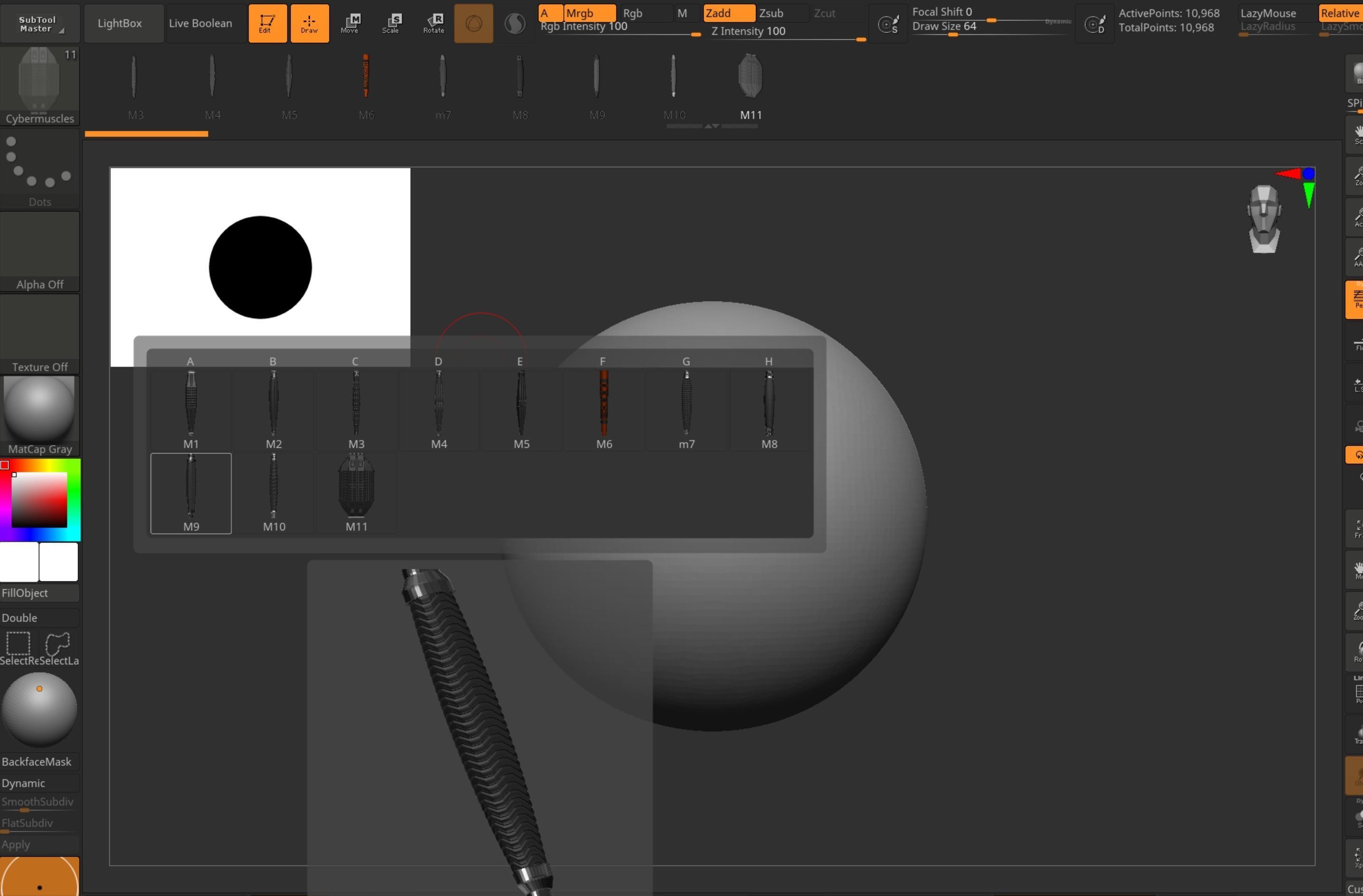Image resolution: width=1363 pixels, height=896 pixels.
Task: Click the Draw mode button
Action: [309, 23]
